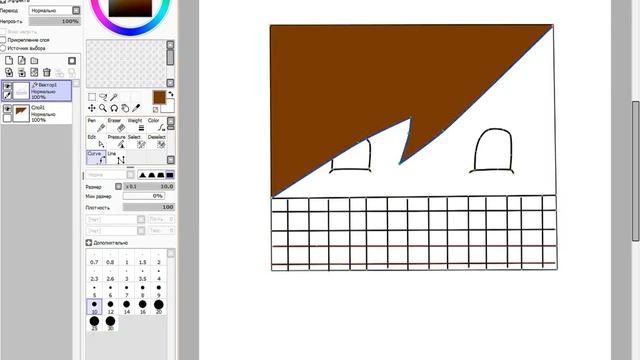Choose the vector Eraser tool
This screenshot has height=360, width=640.
point(116,125)
